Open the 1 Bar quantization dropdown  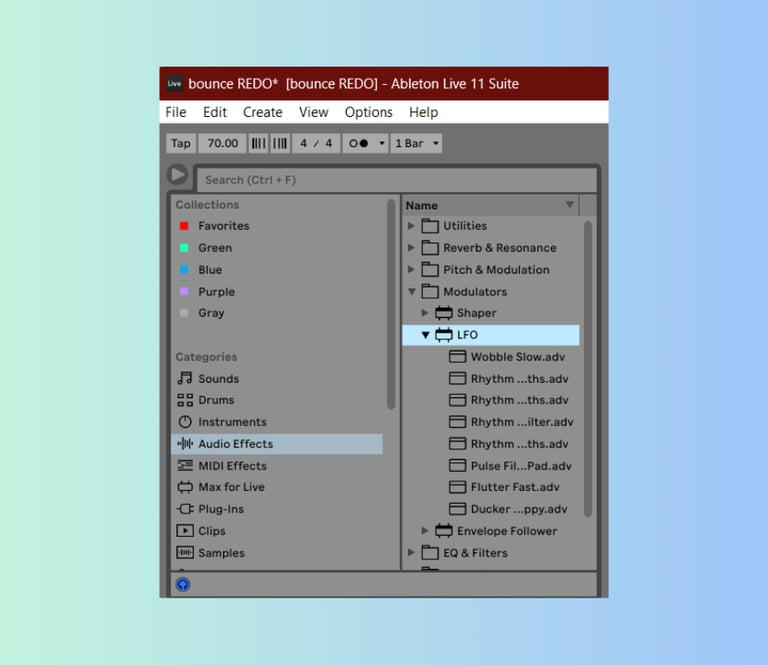(416, 143)
